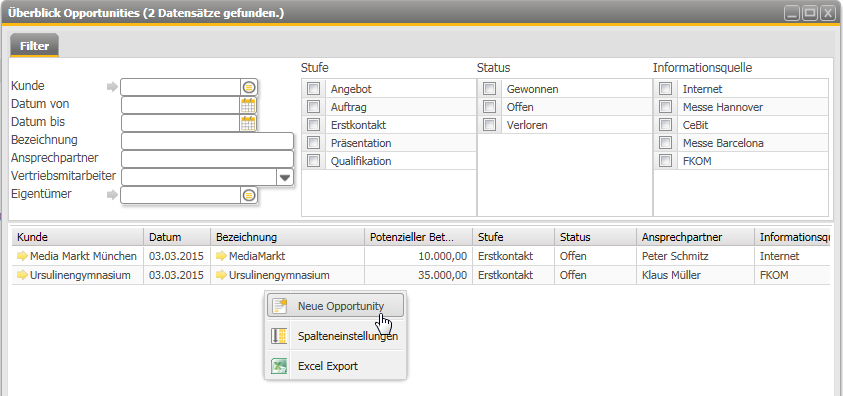
Task: Open the Eigentümer selection list icon
Action: click(248, 195)
